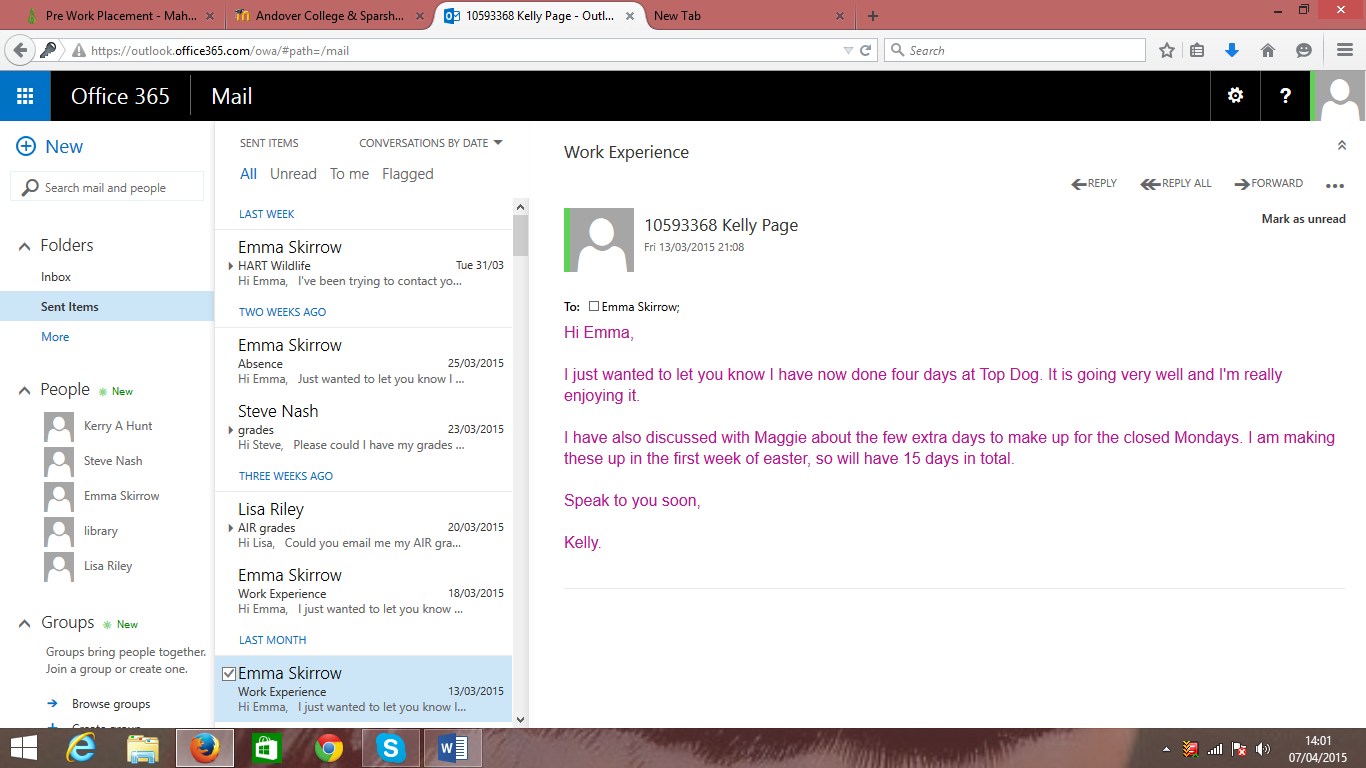
Task: Click the Firefox Search box
Action: pyautogui.click(x=1015, y=50)
